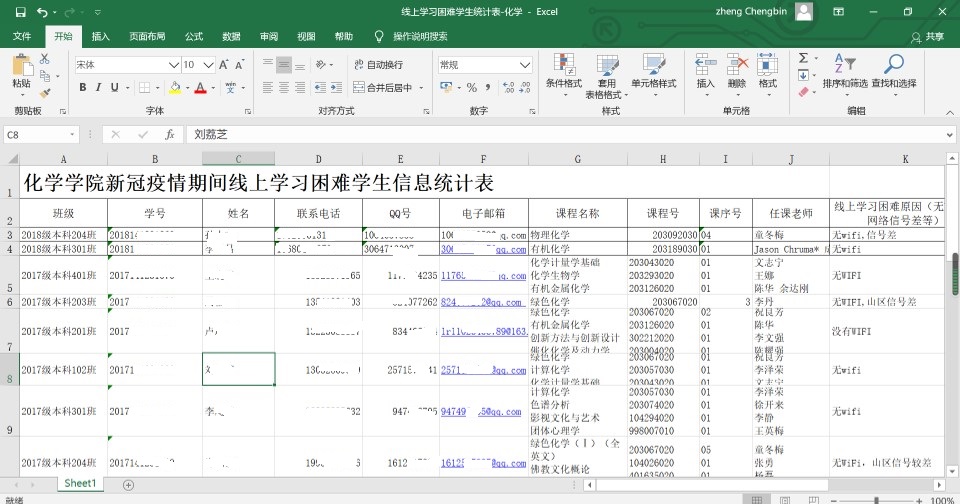This screenshot has height=504, width=960.
Task: Click Sort and Filter (排序和筛选) icon
Action: click(x=844, y=70)
